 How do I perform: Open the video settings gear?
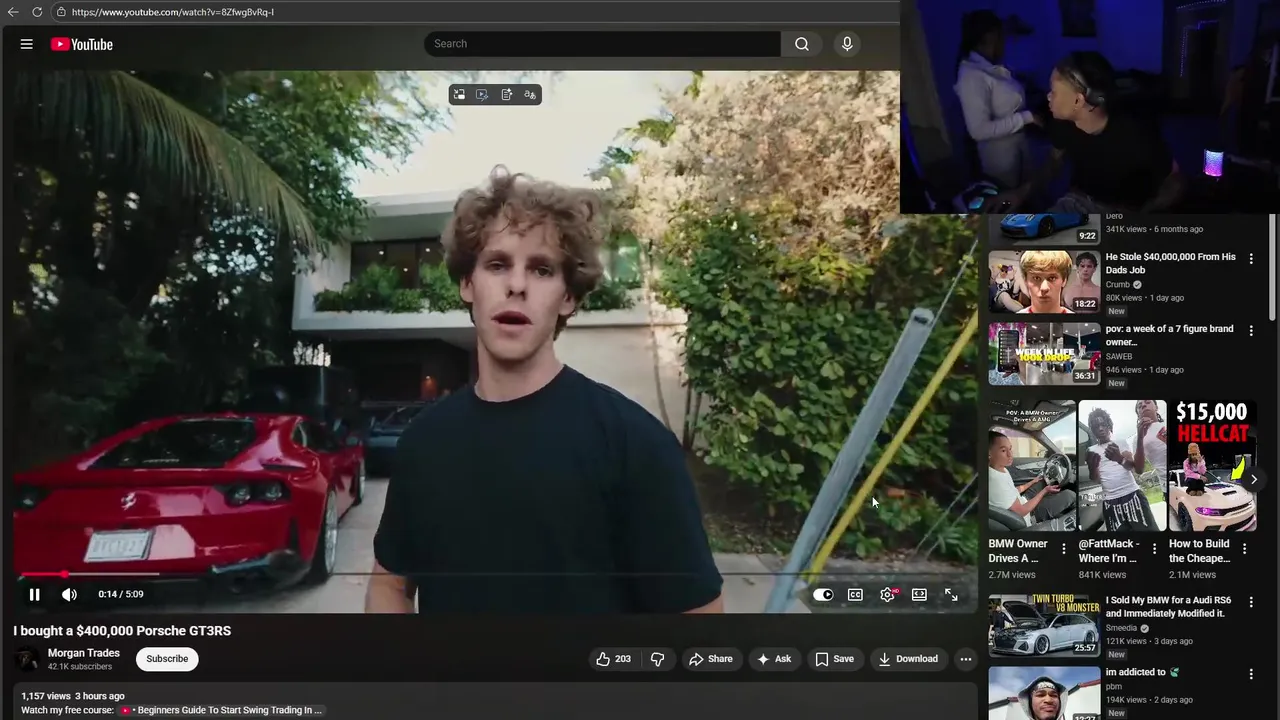[x=887, y=594]
